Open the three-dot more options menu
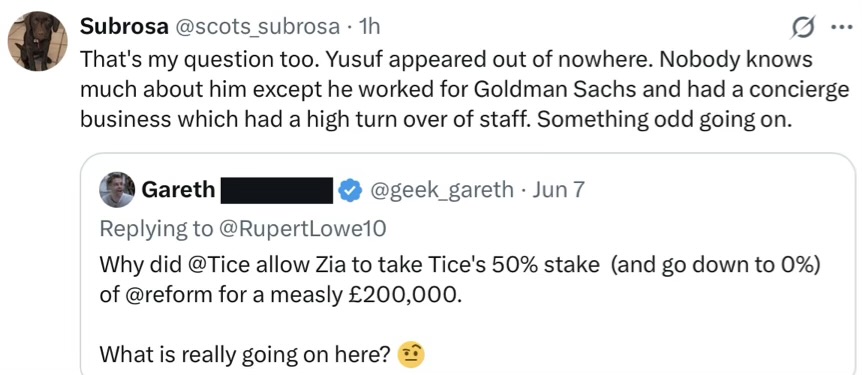862x375 pixels. point(842,27)
